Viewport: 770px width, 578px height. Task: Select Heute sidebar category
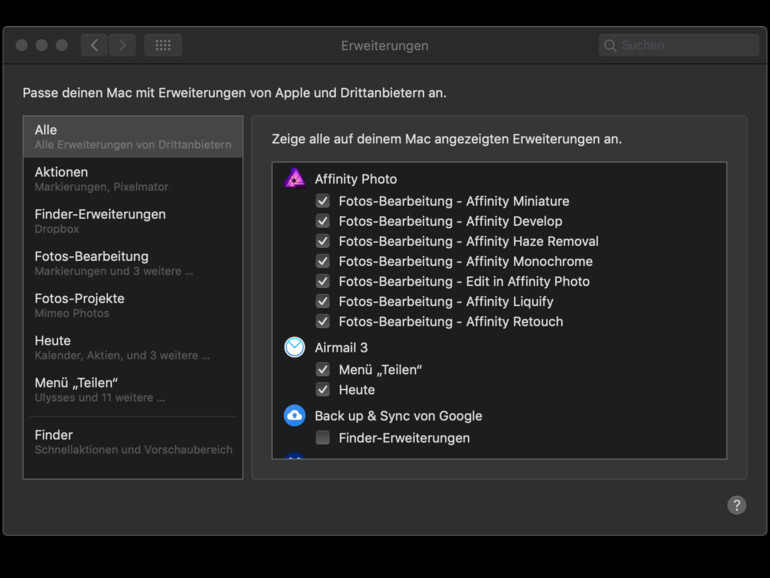point(133,348)
